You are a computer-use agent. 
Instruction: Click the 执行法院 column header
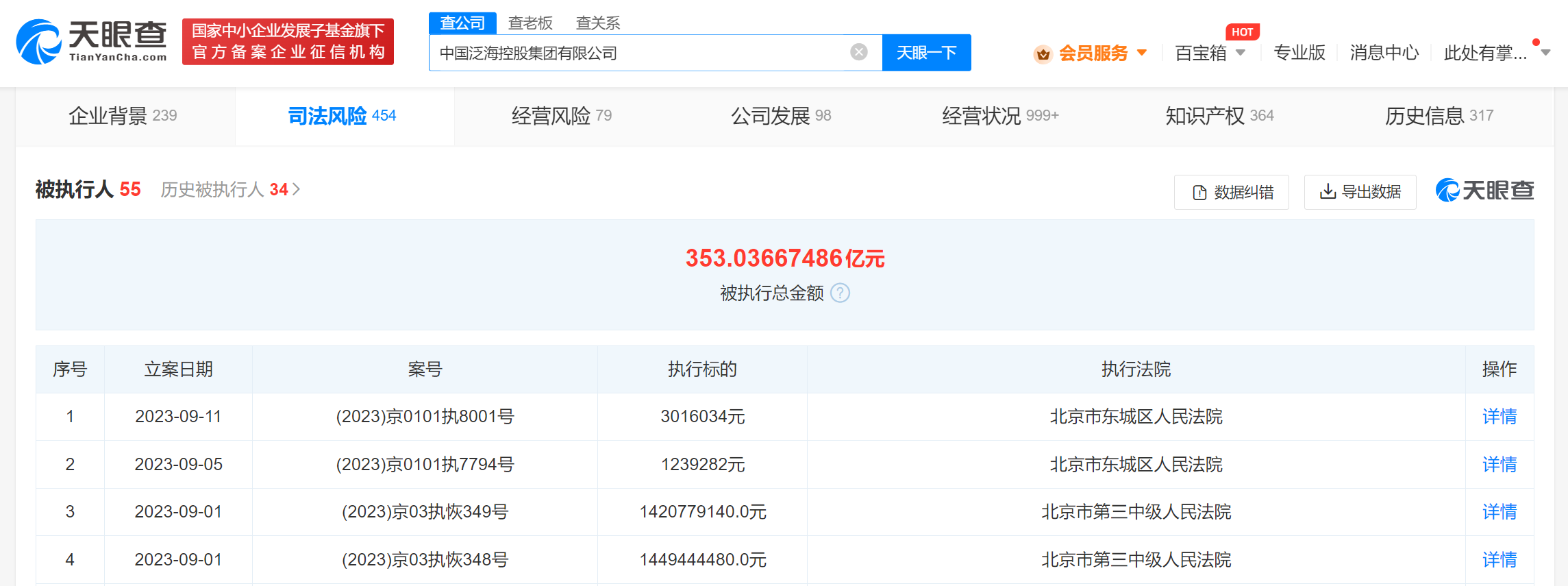[1136, 369]
